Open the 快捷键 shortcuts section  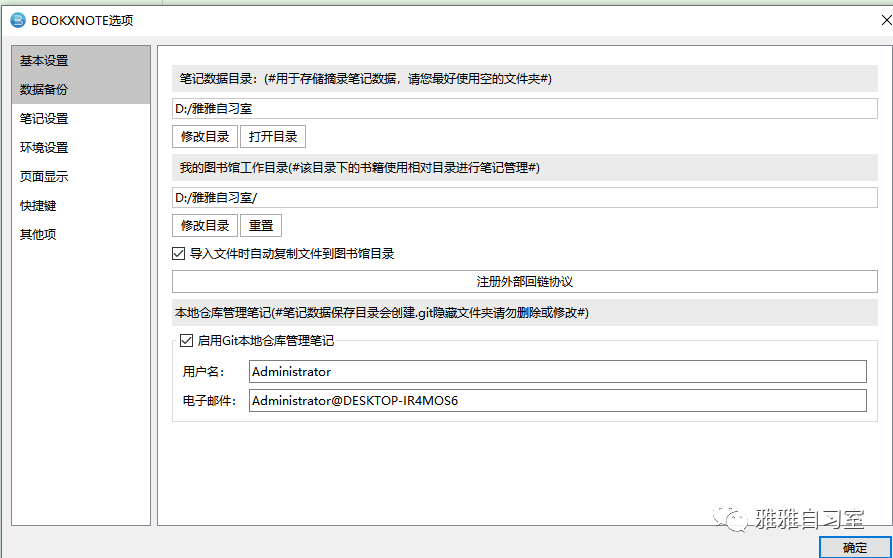pos(81,206)
